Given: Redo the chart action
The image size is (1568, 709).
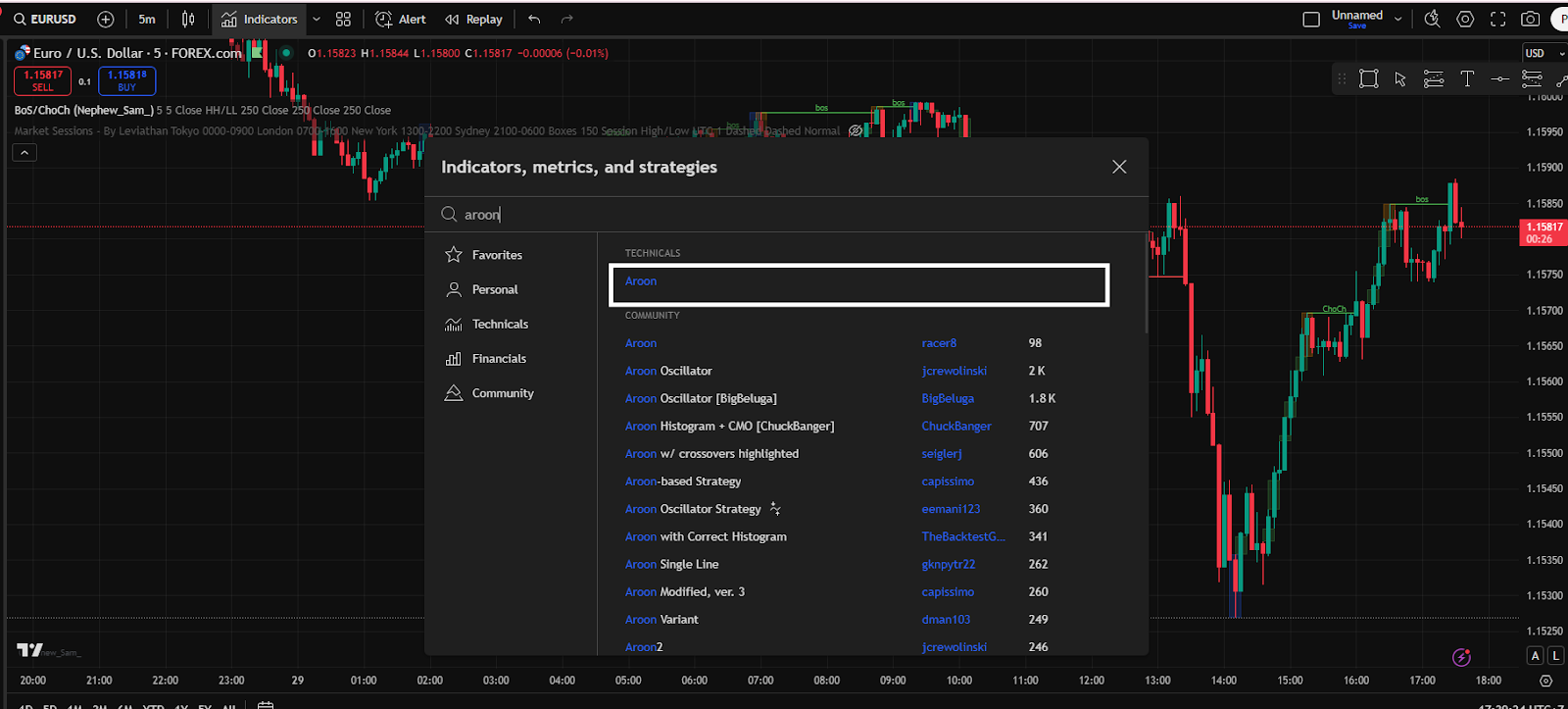Looking at the screenshot, I should (566, 20).
